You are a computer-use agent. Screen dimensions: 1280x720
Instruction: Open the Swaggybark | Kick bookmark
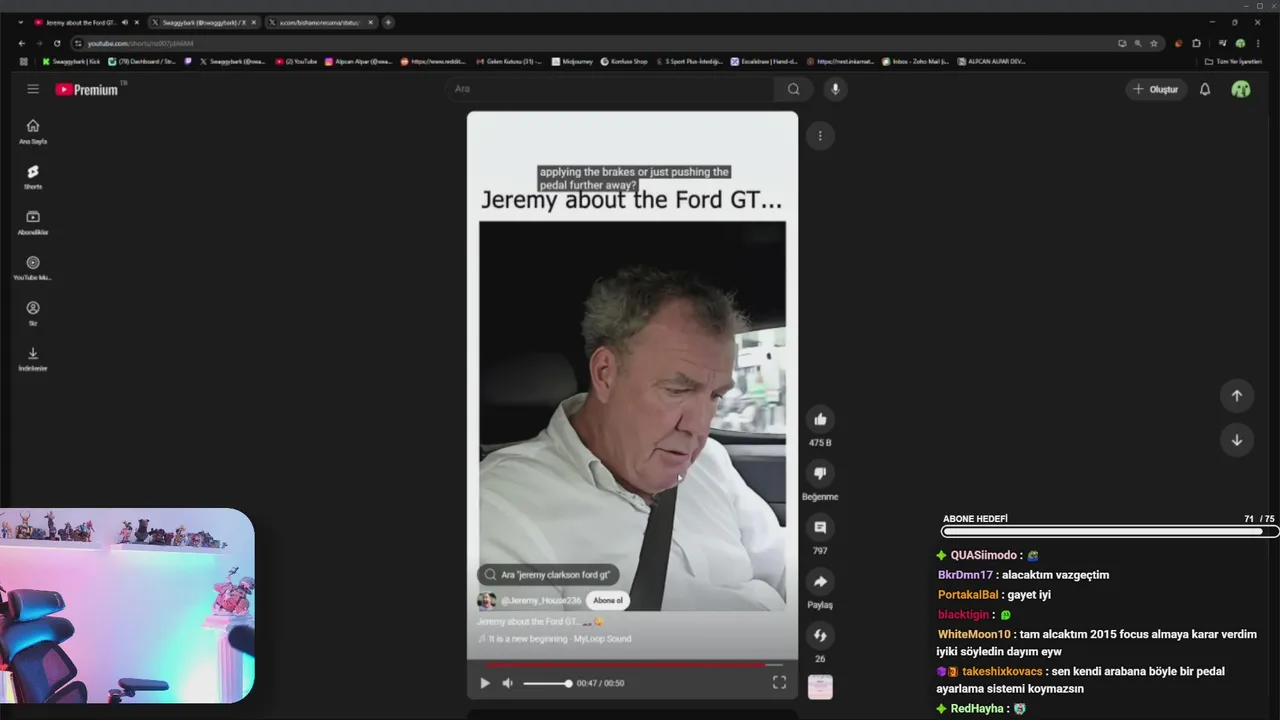click(72, 61)
